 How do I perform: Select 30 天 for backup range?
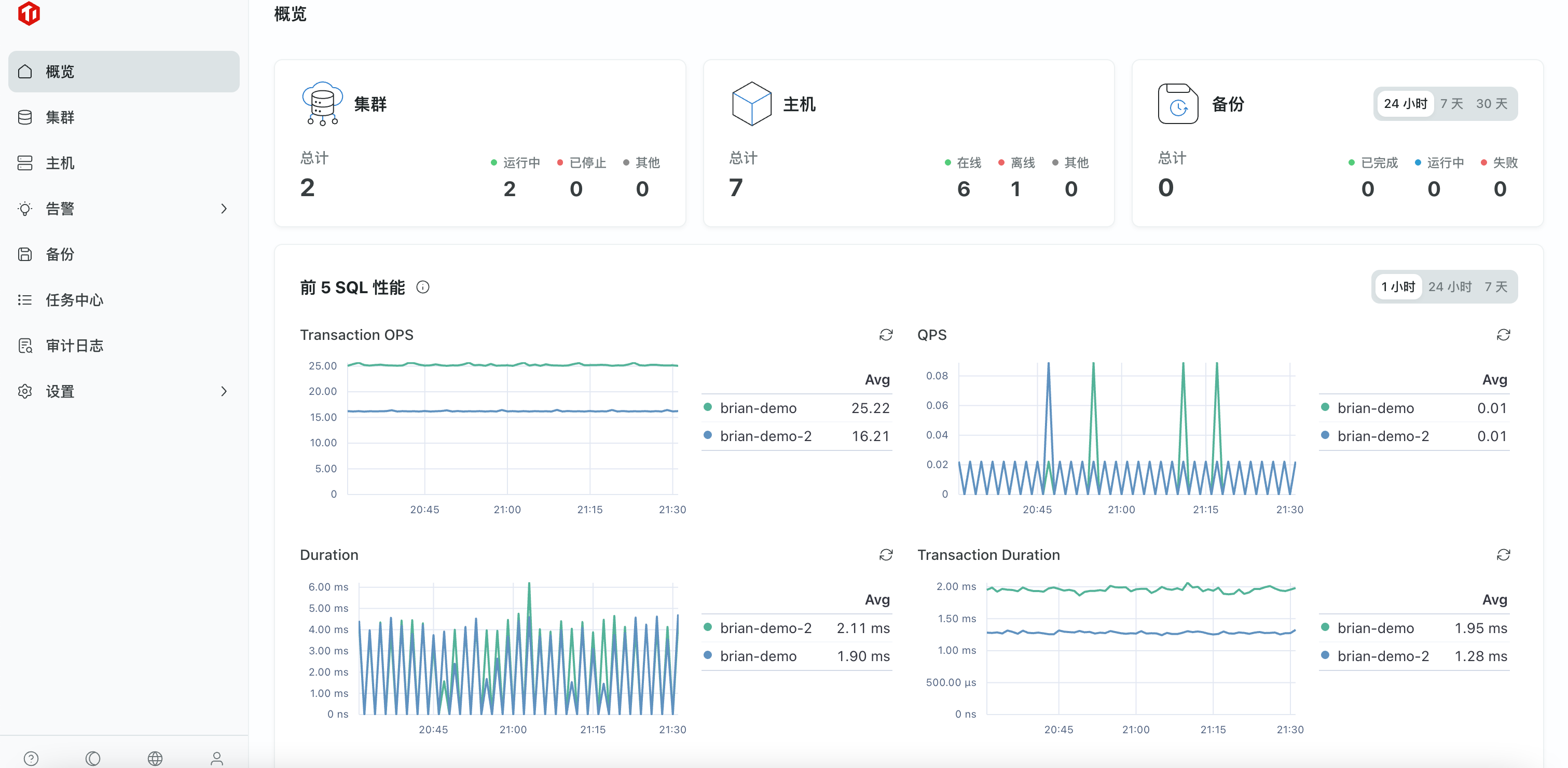(1491, 104)
